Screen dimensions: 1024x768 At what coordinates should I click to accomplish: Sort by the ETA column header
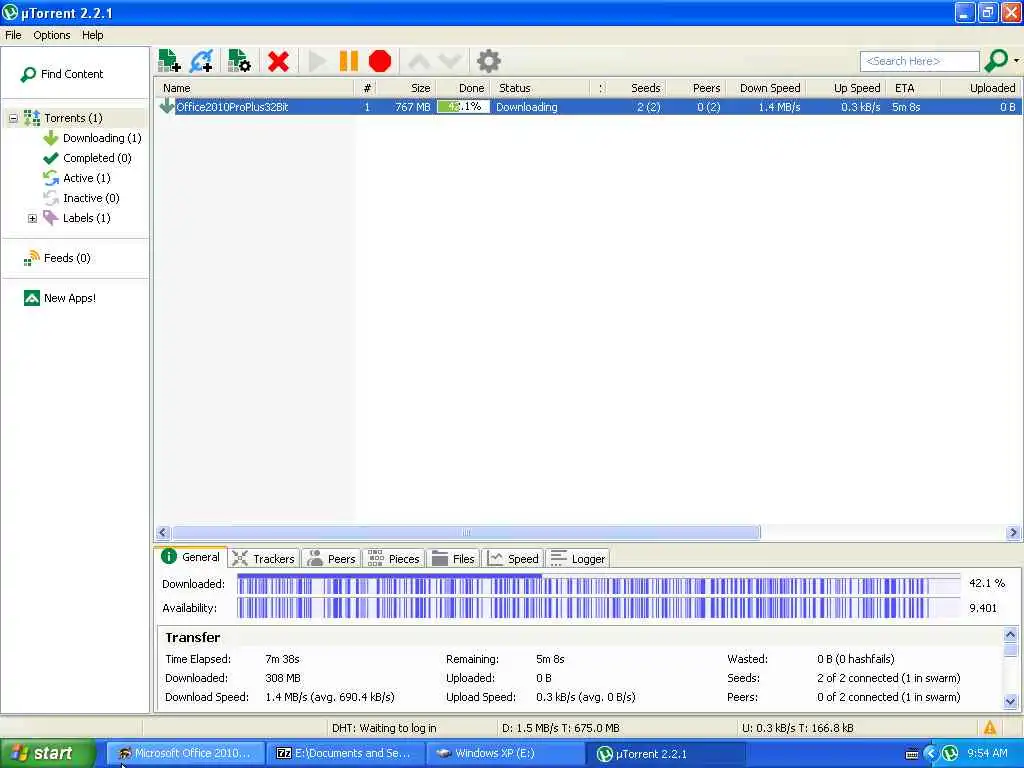913,88
